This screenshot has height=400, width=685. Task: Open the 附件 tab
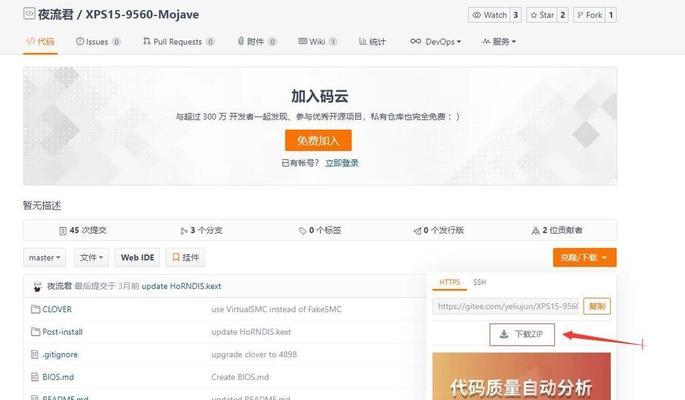click(x=257, y=41)
